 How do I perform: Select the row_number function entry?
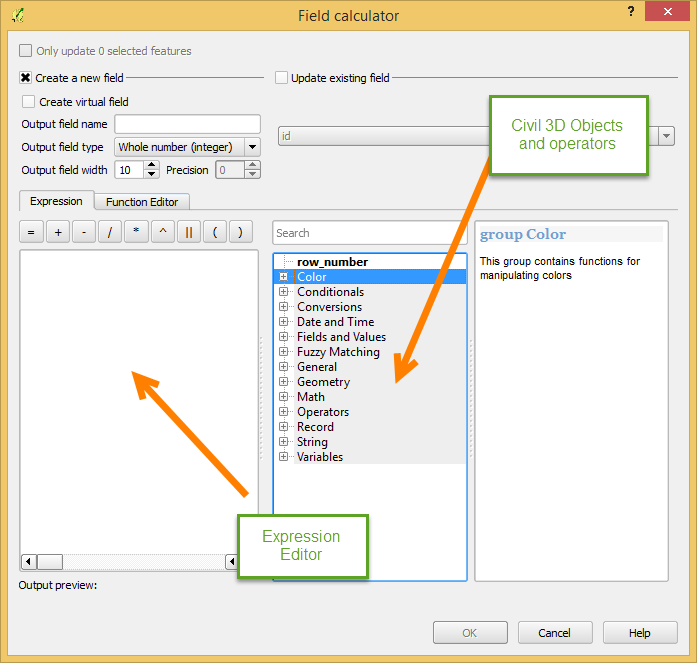tap(332, 262)
